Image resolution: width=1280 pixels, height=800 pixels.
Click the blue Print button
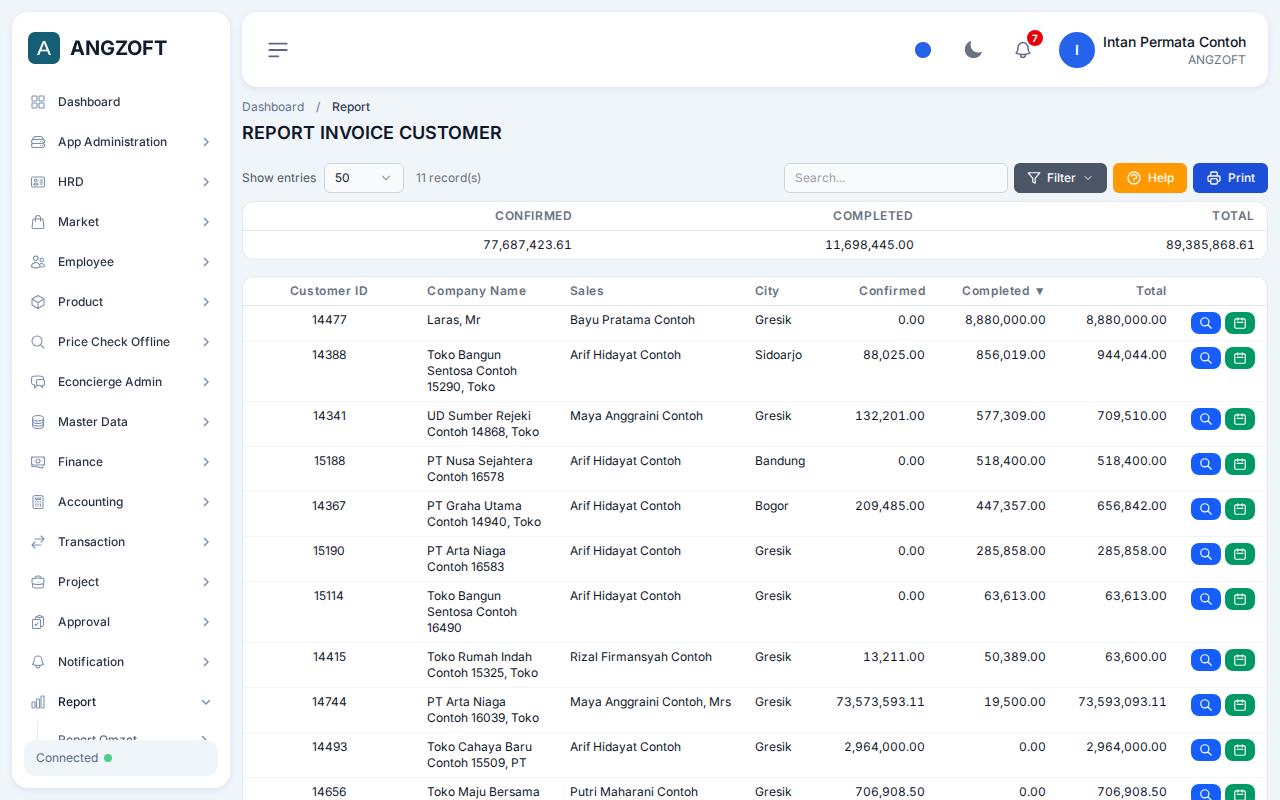click(1230, 178)
